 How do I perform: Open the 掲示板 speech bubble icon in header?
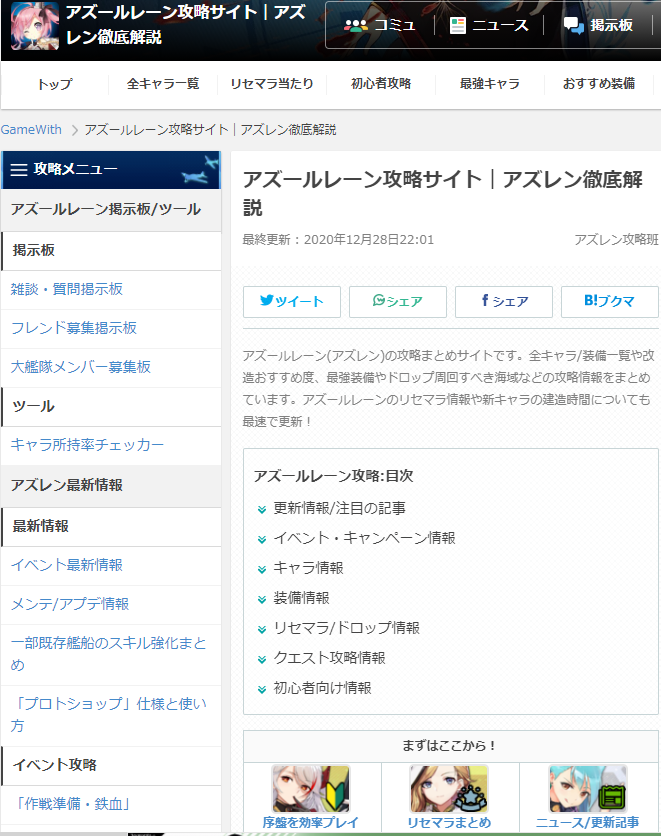[x=574, y=25]
